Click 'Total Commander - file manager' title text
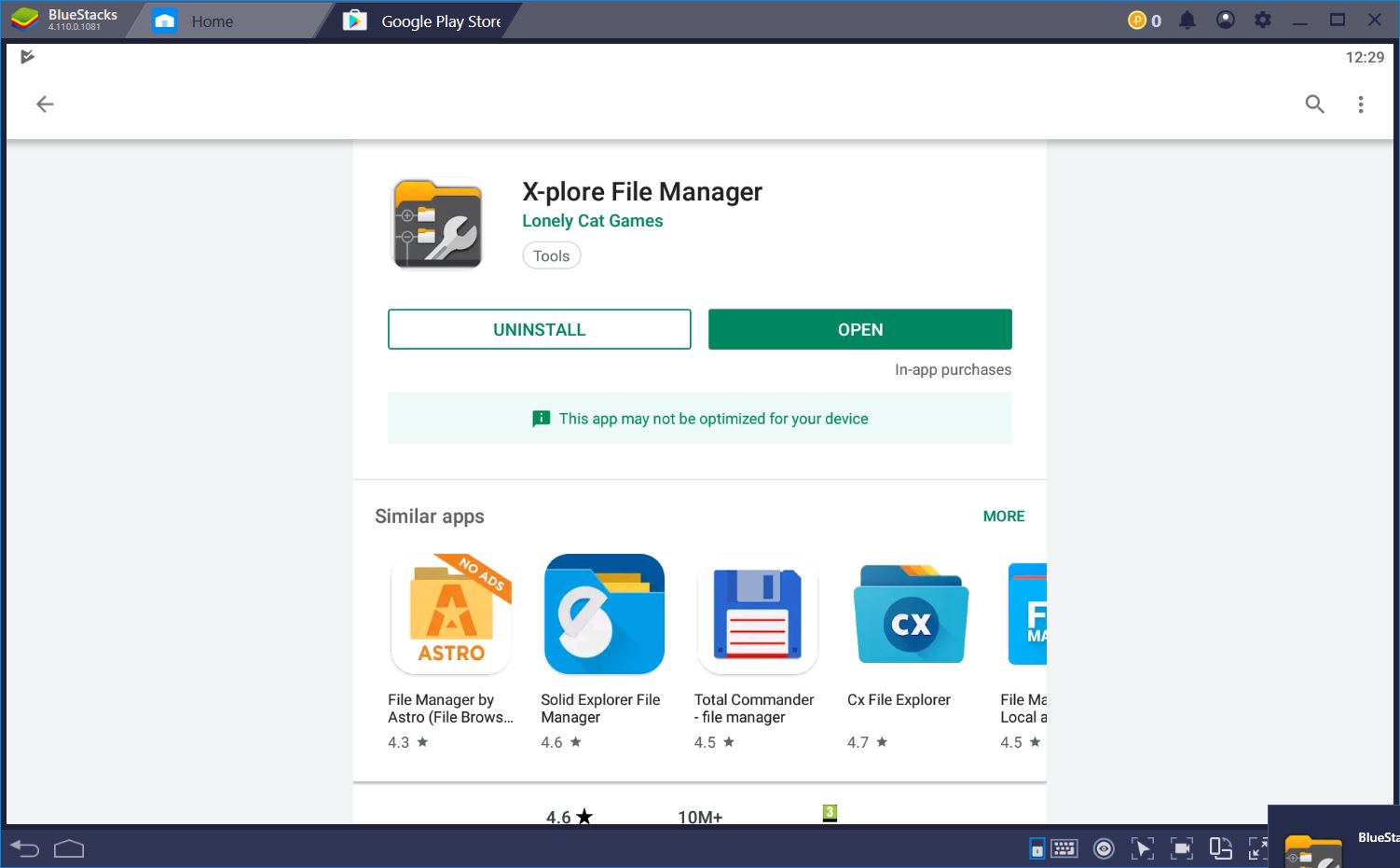The width and height of the screenshot is (1400, 868). coord(754,709)
